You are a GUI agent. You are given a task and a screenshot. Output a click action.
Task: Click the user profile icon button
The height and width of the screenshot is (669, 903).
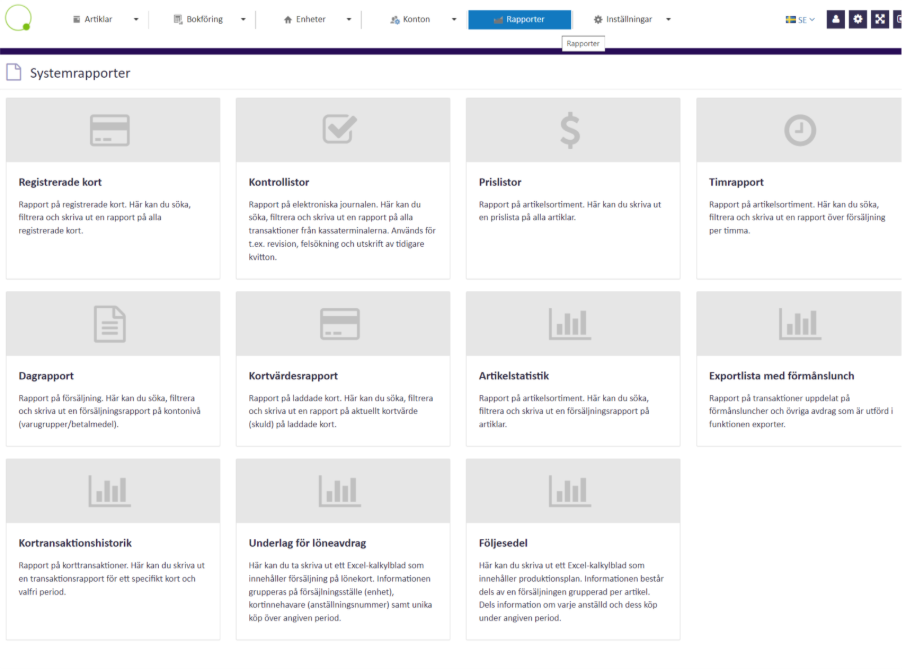(836, 19)
